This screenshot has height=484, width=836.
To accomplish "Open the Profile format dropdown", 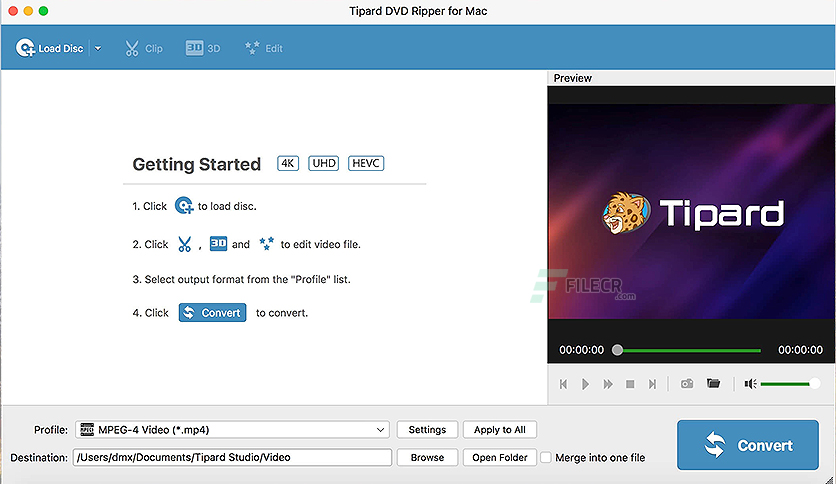I will 232,430.
